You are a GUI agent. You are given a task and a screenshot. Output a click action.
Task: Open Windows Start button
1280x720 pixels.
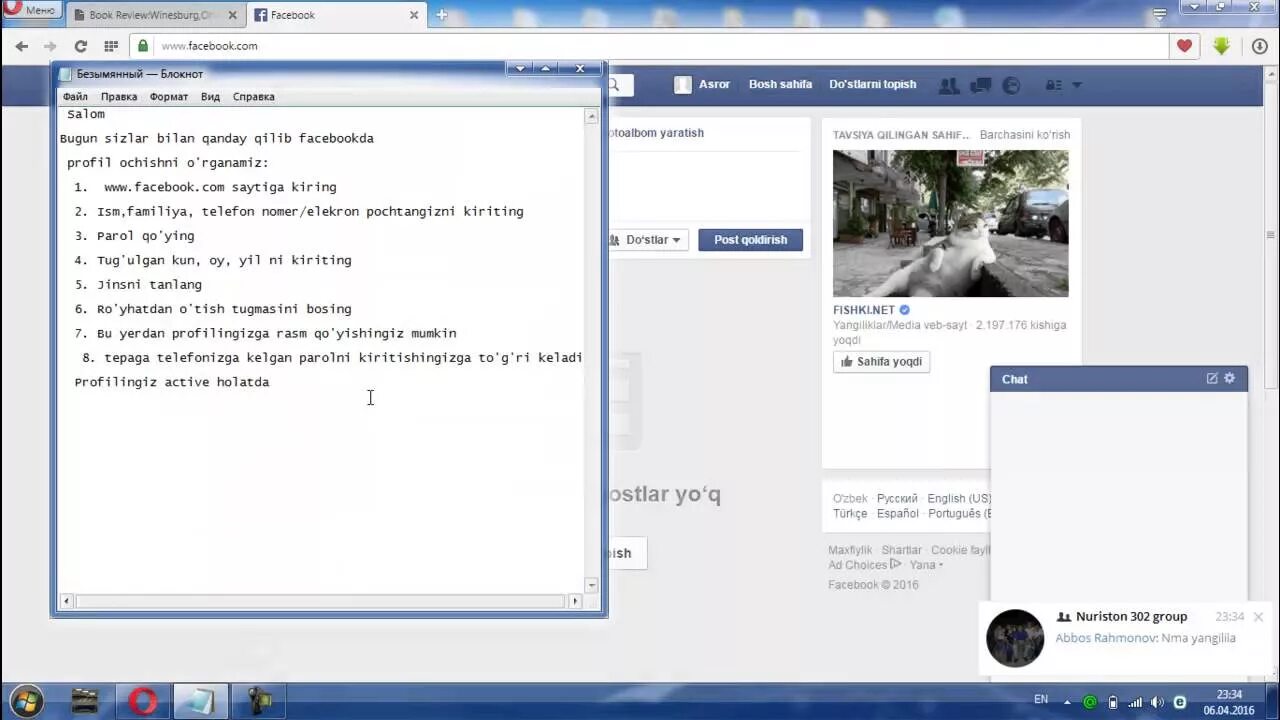coord(24,701)
